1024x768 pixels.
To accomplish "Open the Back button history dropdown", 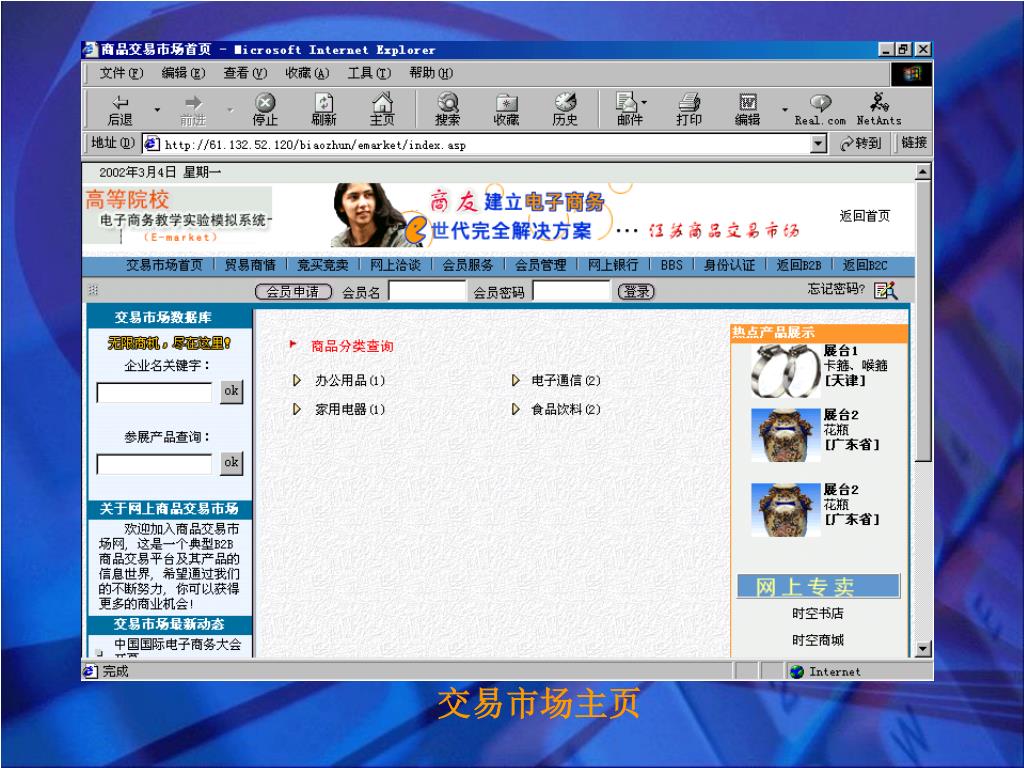I will [x=157, y=110].
